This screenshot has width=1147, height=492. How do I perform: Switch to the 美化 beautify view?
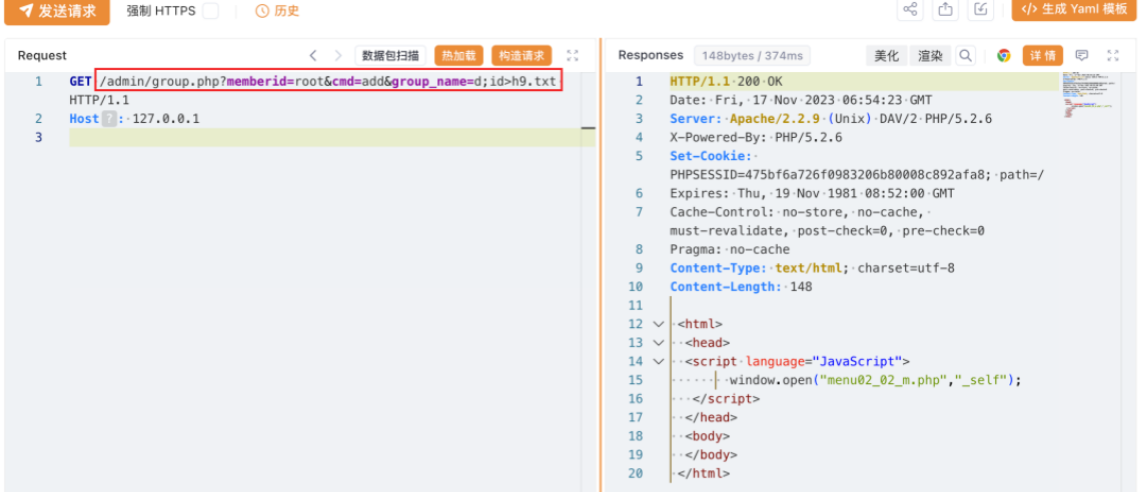pyautogui.click(x=887, y=56)
